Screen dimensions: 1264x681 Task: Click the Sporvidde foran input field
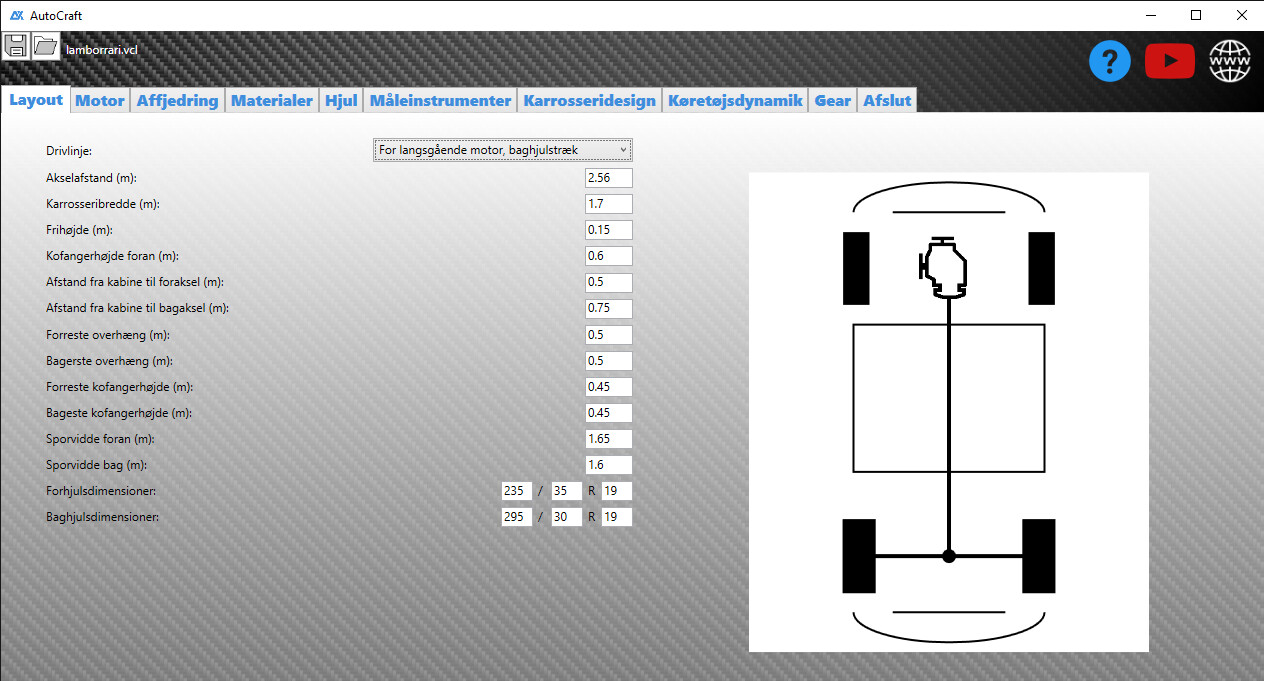pyautogui.click(x=608, y=439)
